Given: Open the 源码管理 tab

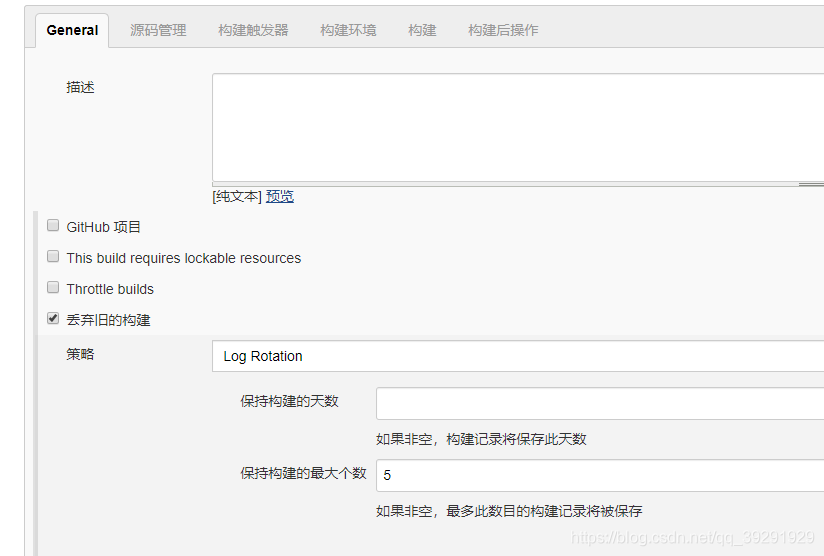Looking at the screenshot, I should click(x=158, y=30).
